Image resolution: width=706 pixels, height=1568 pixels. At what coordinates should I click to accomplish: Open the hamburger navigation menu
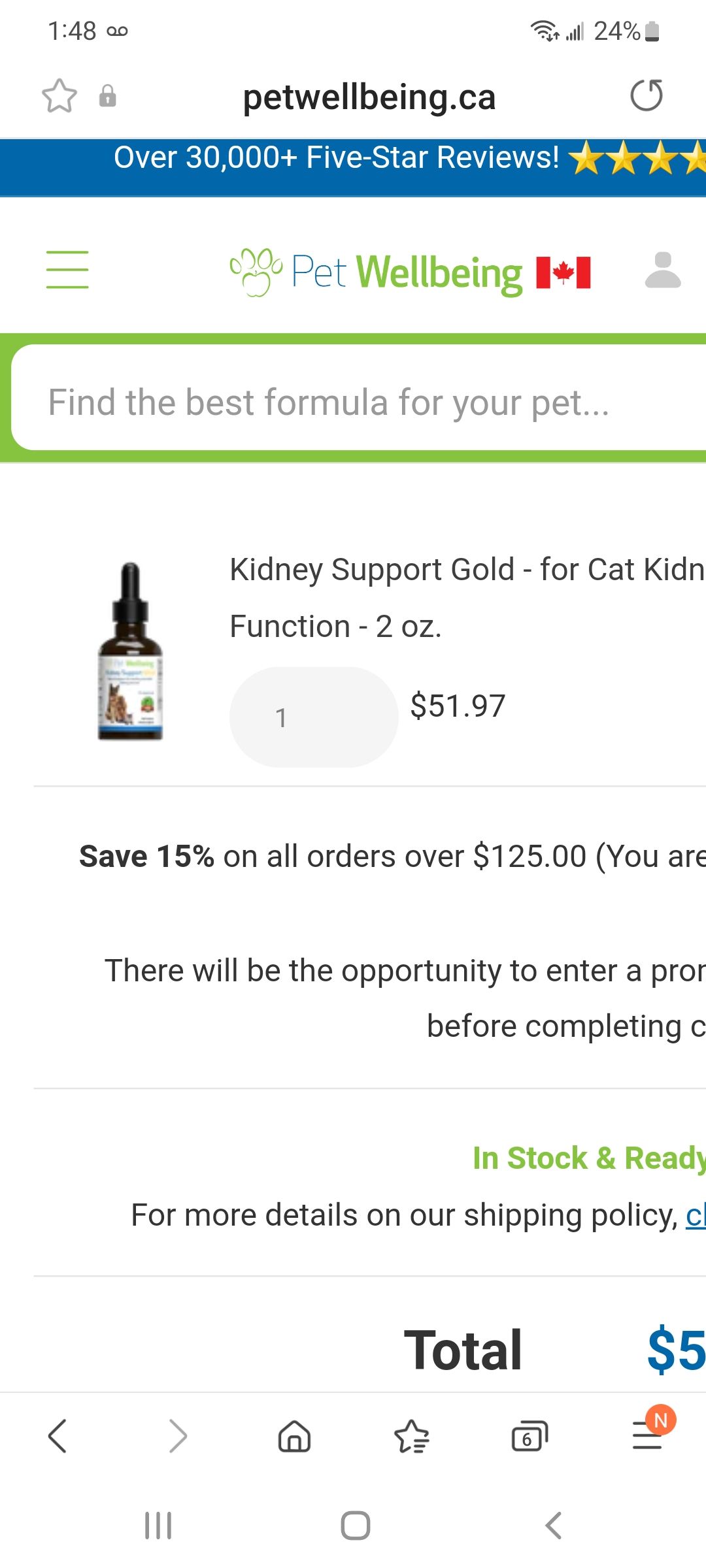pos(67,269)
